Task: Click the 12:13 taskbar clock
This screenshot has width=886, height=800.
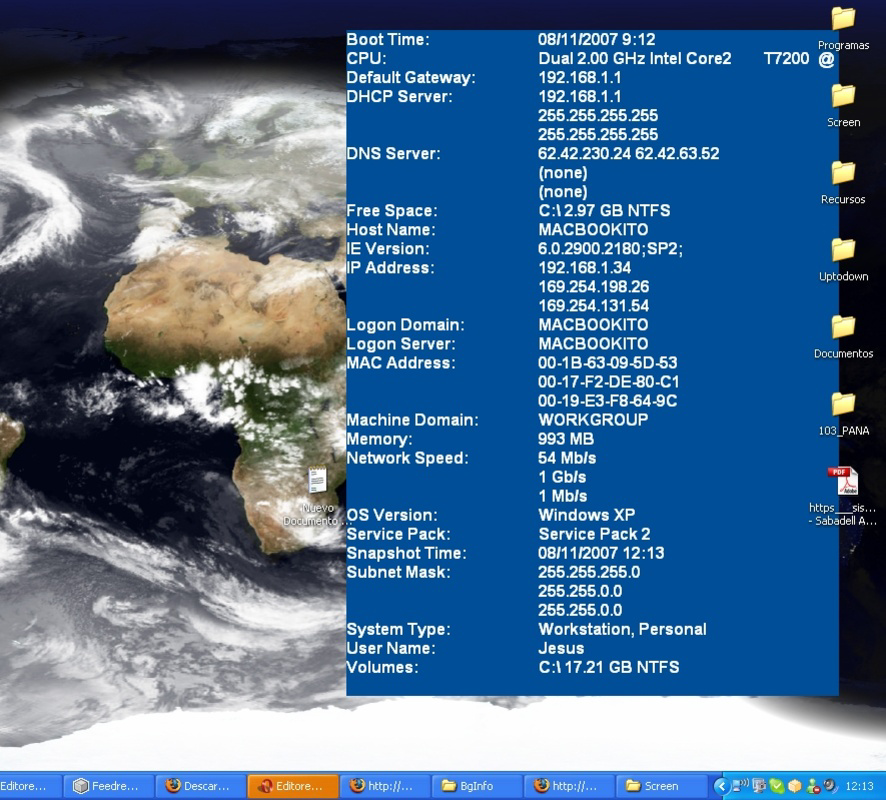Action: tap(859, 786)
